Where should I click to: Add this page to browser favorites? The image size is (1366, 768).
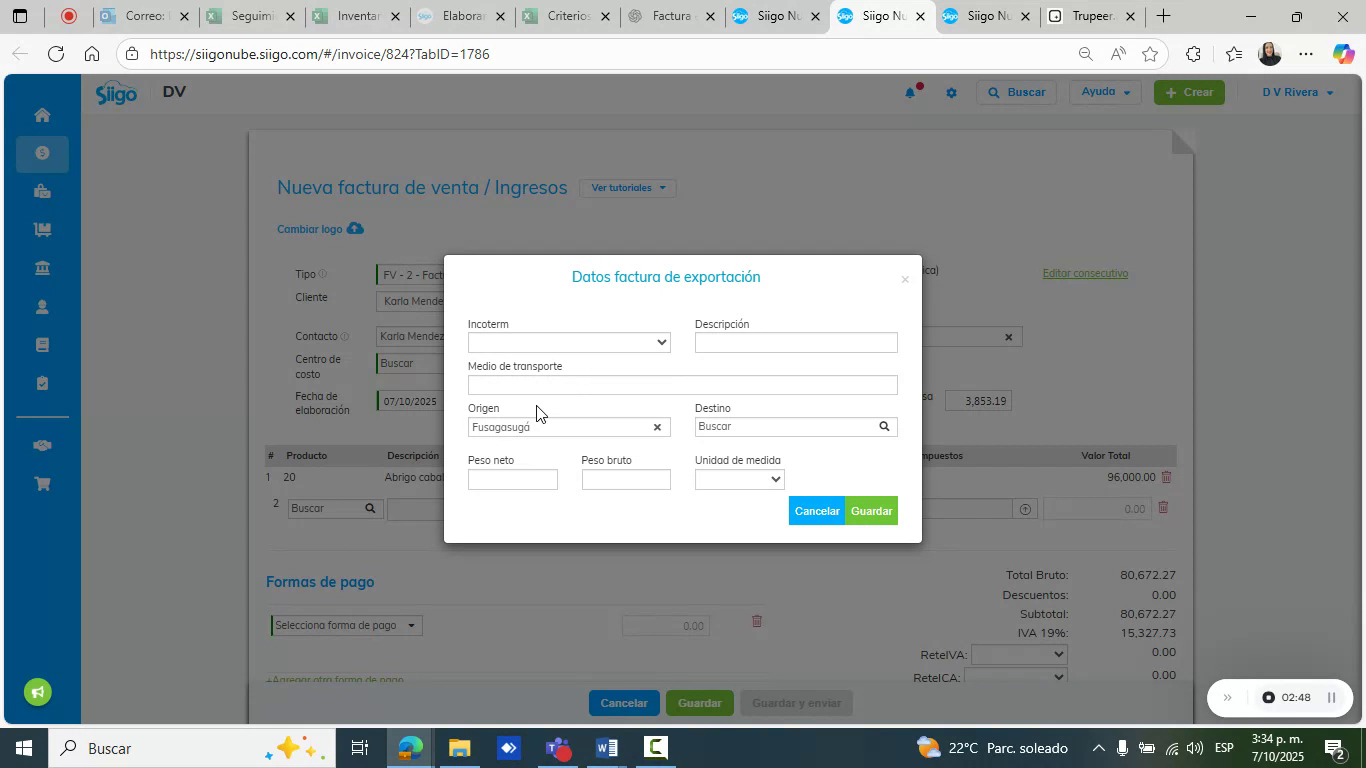tap(1150, 54)
